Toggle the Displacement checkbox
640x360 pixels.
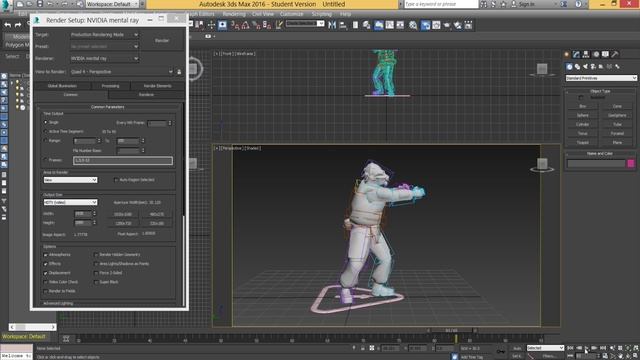pyautogui.click(x=45, y=273)
